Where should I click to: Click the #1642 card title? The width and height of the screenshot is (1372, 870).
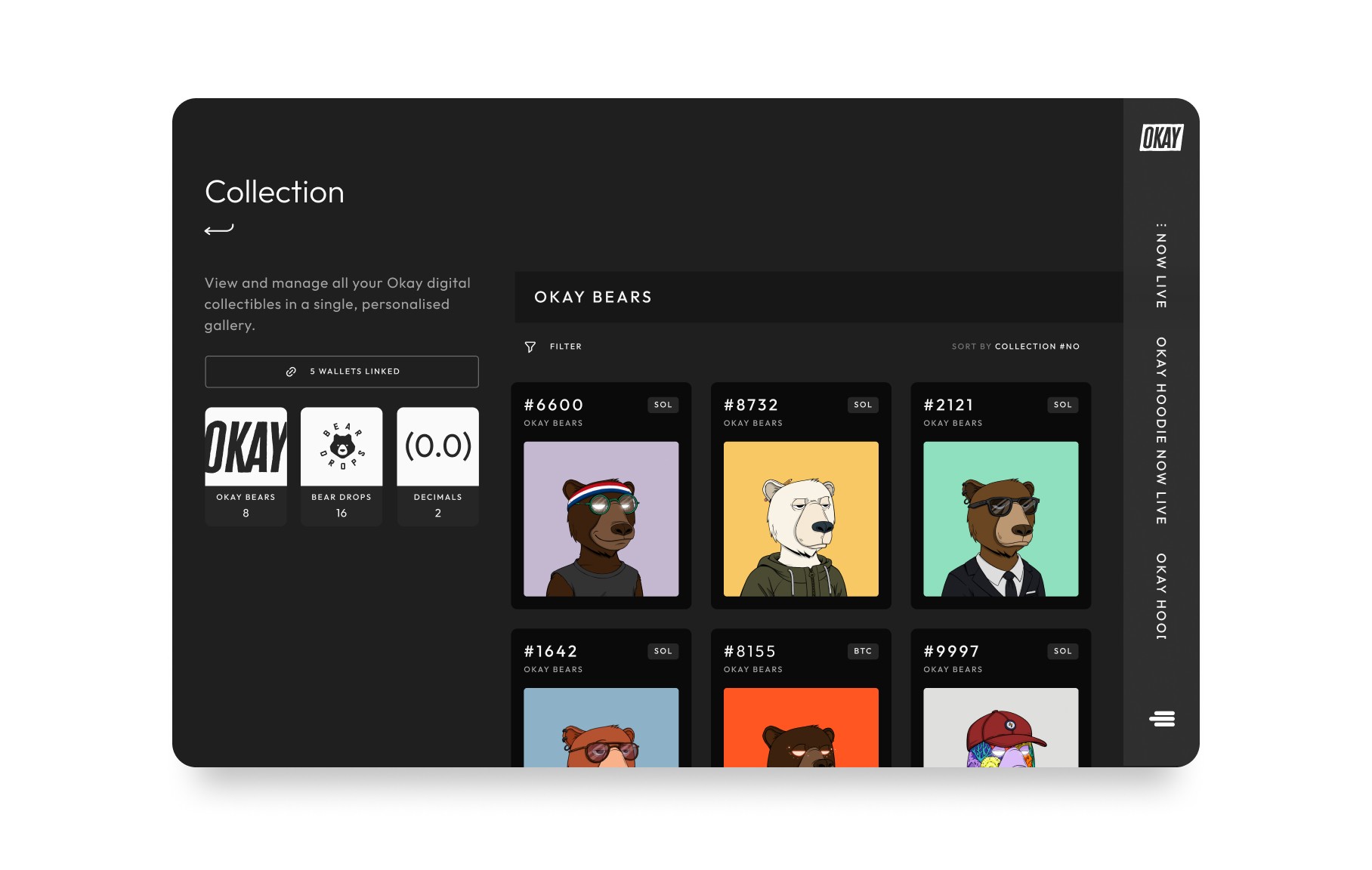[551, 652]
